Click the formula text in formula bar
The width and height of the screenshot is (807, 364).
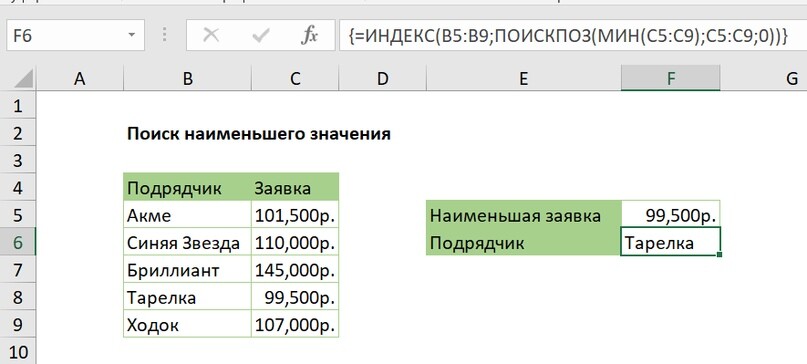[x=568, y=35]
